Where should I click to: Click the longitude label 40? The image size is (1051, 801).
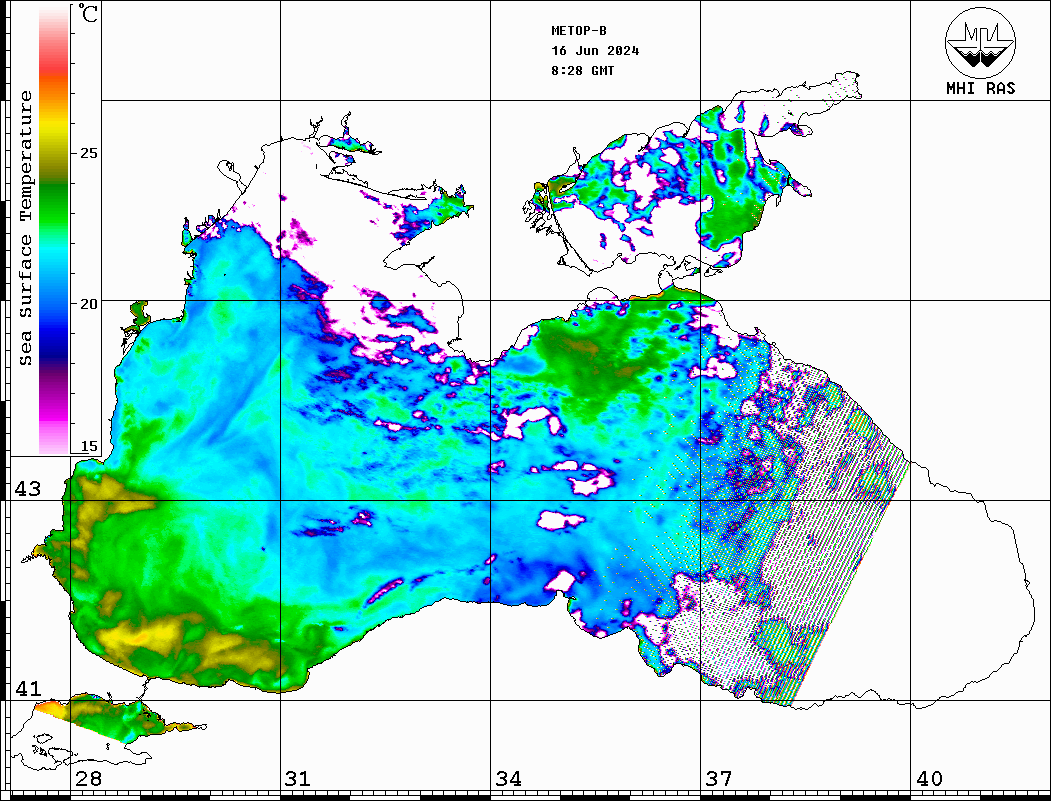(x=929, y=779)
